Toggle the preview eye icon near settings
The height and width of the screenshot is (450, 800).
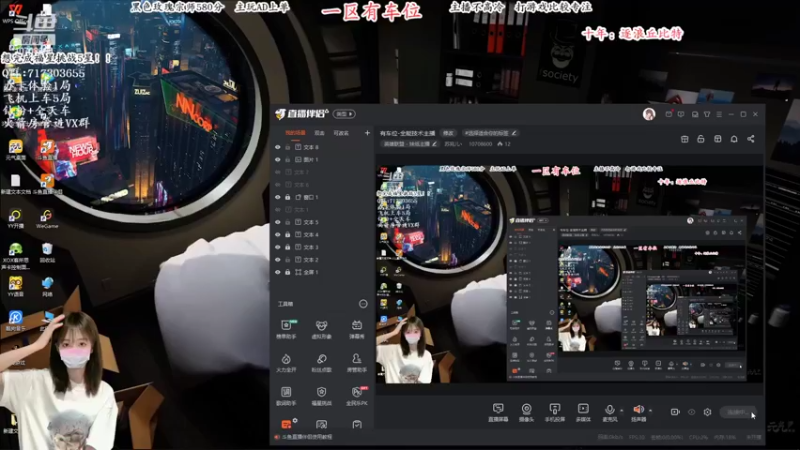[x=691, y=412]
